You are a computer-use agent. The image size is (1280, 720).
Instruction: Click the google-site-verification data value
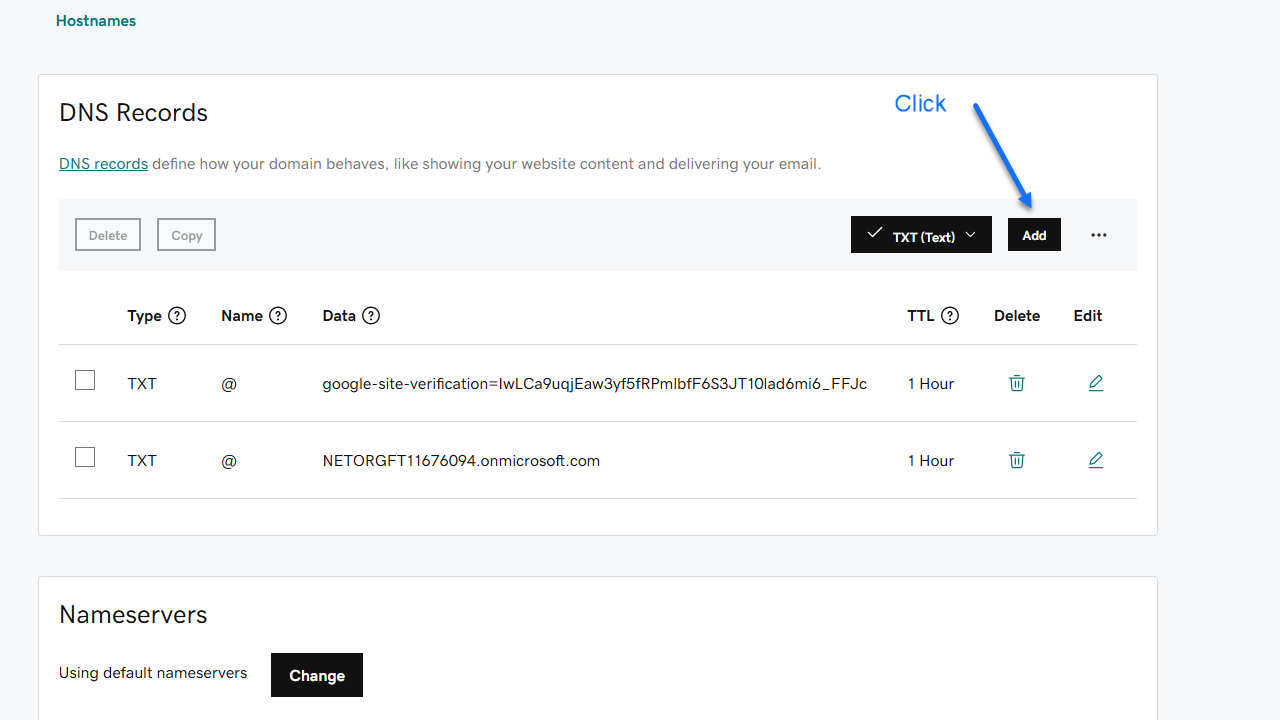(594, 384)
